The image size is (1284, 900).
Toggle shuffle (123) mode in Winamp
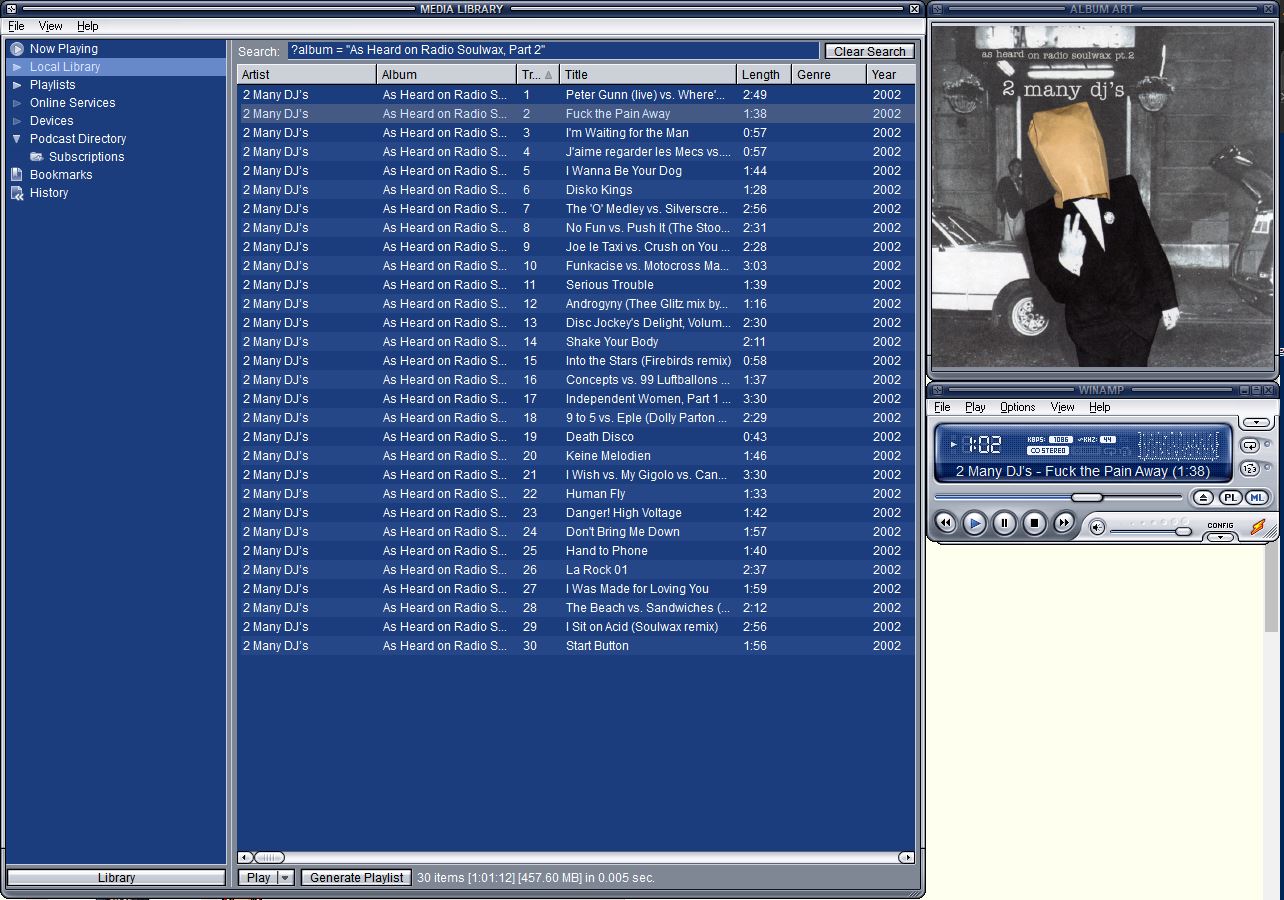pos(1250,468)
